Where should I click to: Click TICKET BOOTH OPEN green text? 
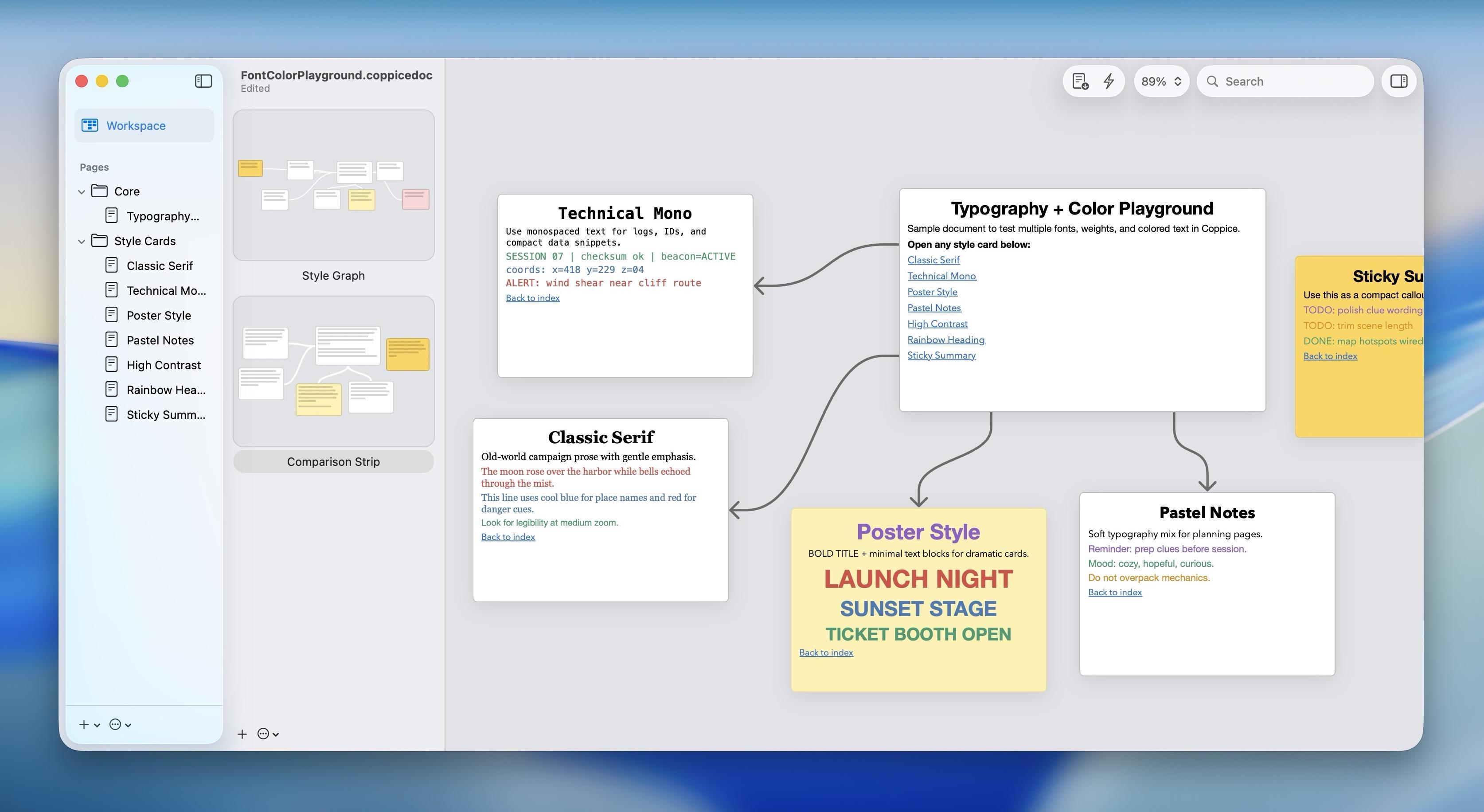click(x=918, y=634)
